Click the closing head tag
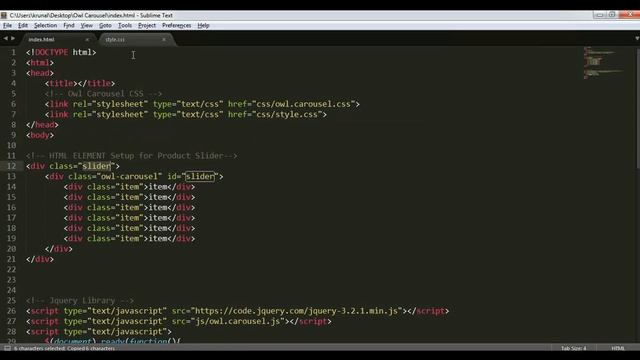 [42, 125]
